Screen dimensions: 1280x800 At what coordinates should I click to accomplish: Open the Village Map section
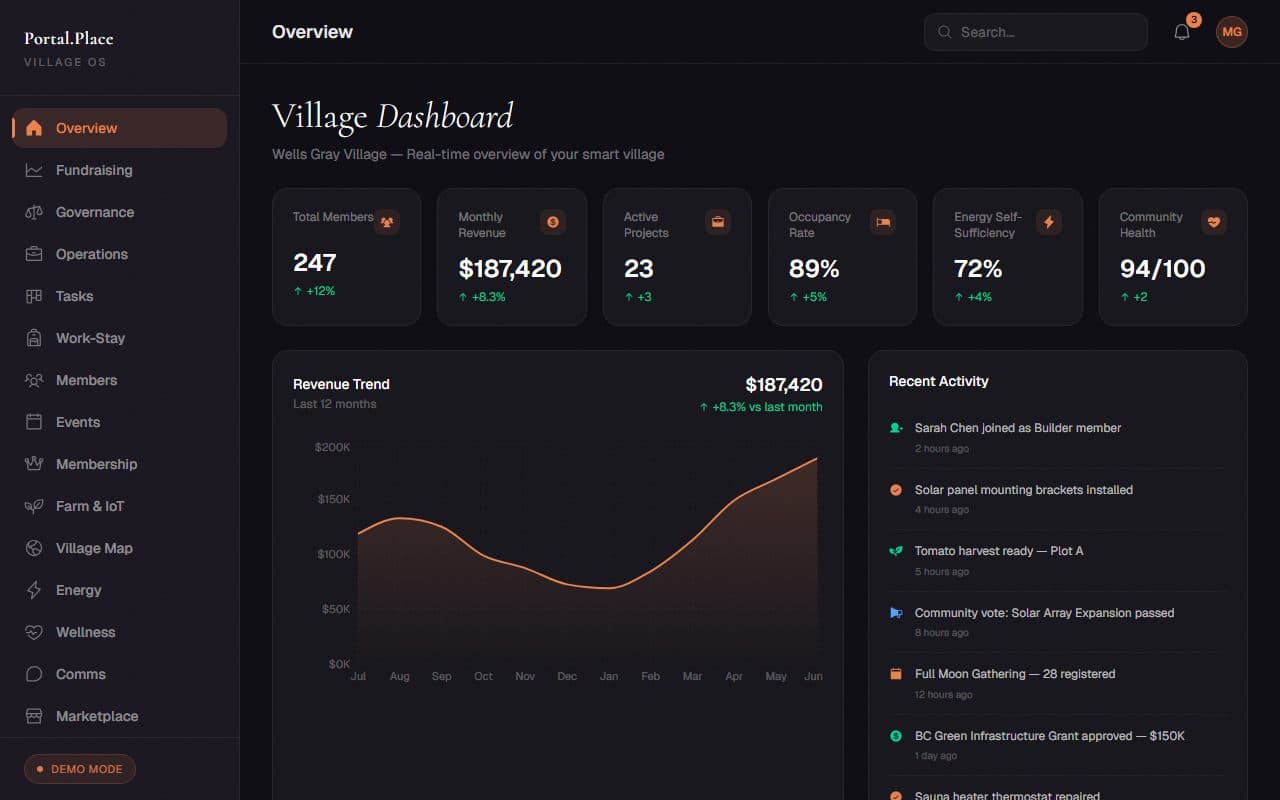[93, 548]
